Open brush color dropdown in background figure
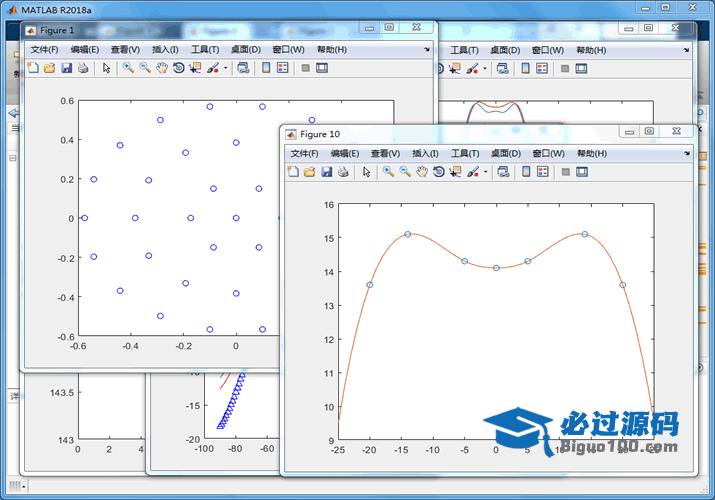 coord(485,69)
